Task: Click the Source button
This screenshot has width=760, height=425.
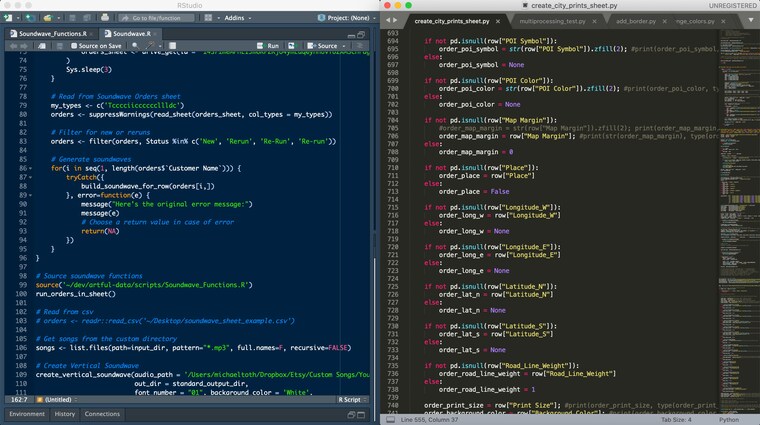Action: (x=322, y=46)
